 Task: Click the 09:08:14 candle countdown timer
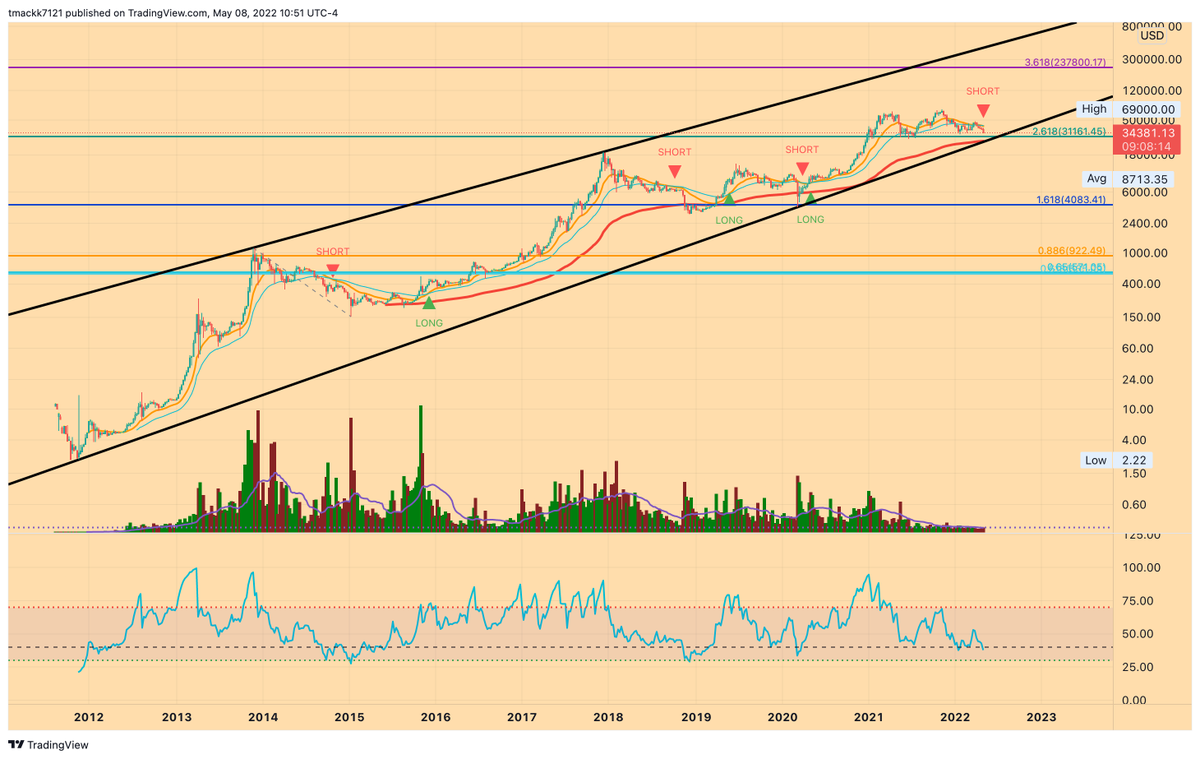point(1145,146)
